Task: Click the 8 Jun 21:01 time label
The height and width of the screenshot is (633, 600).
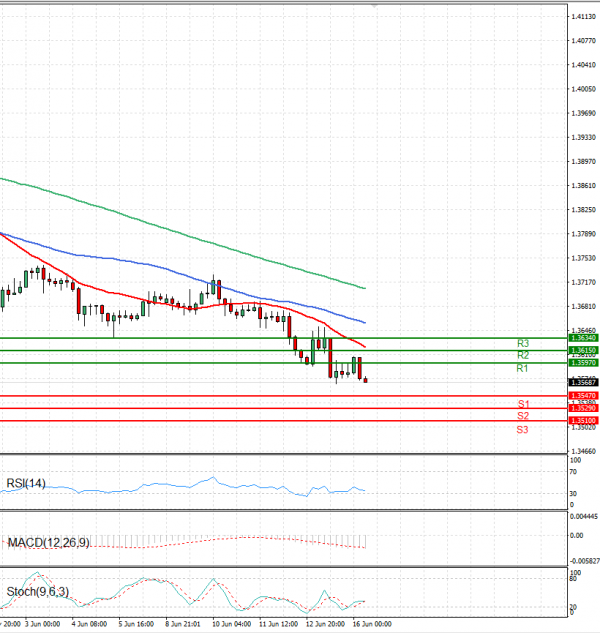Action: tap(181, 624)
